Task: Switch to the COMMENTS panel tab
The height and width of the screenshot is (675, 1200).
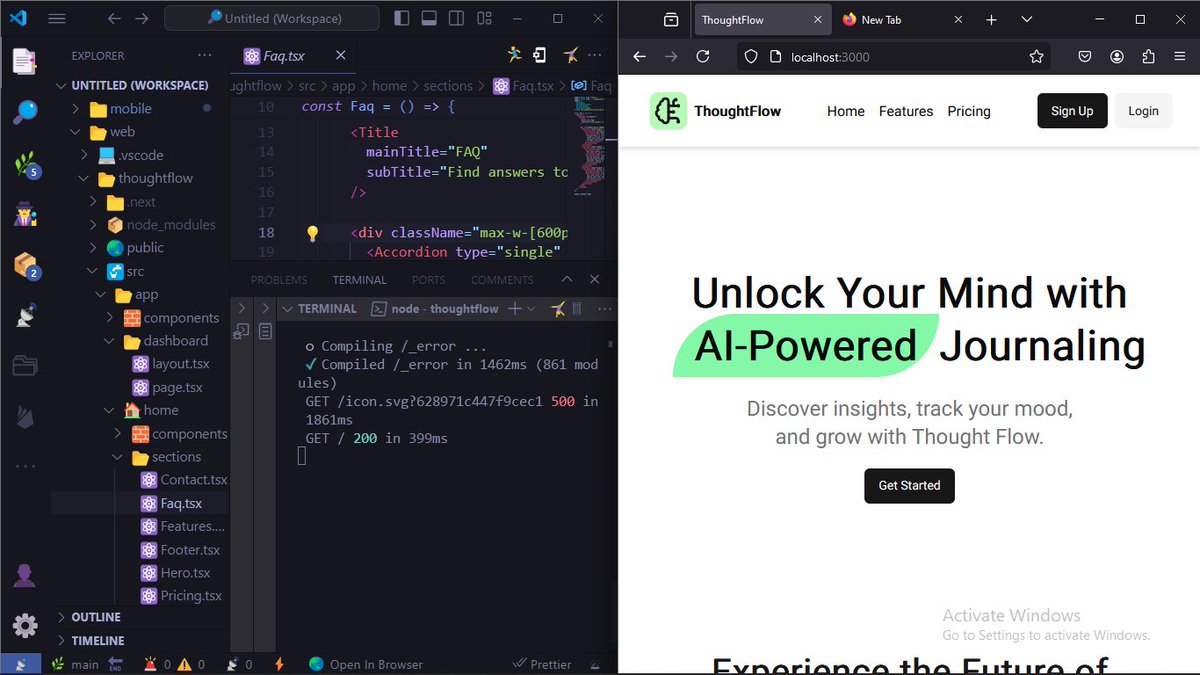Action: pyautogui.click(x=502, y=280)
